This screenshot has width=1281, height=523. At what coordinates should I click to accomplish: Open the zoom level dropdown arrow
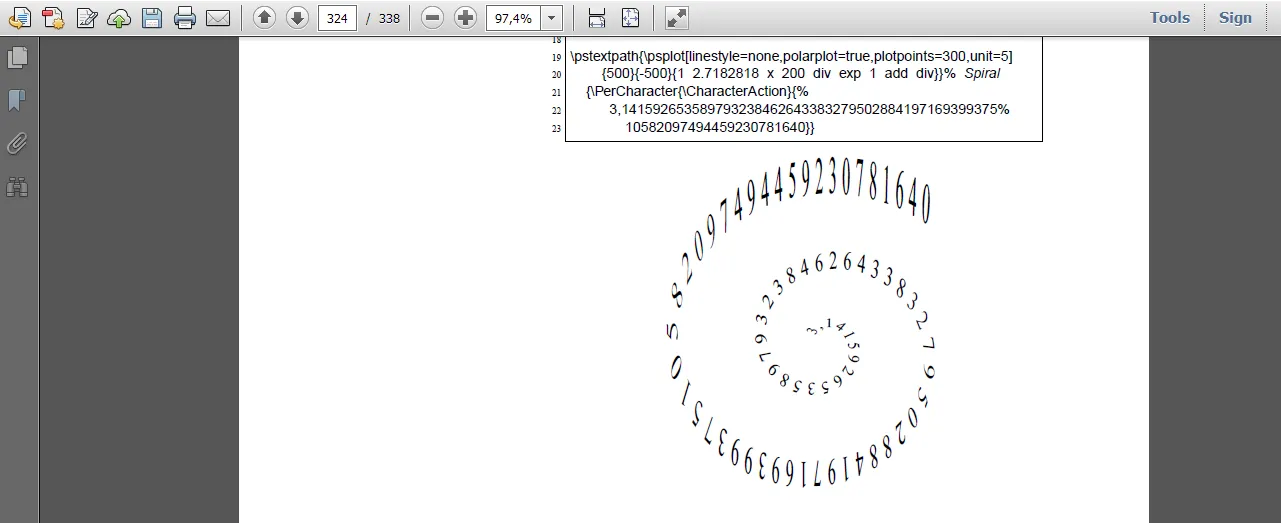coord(551,18)
